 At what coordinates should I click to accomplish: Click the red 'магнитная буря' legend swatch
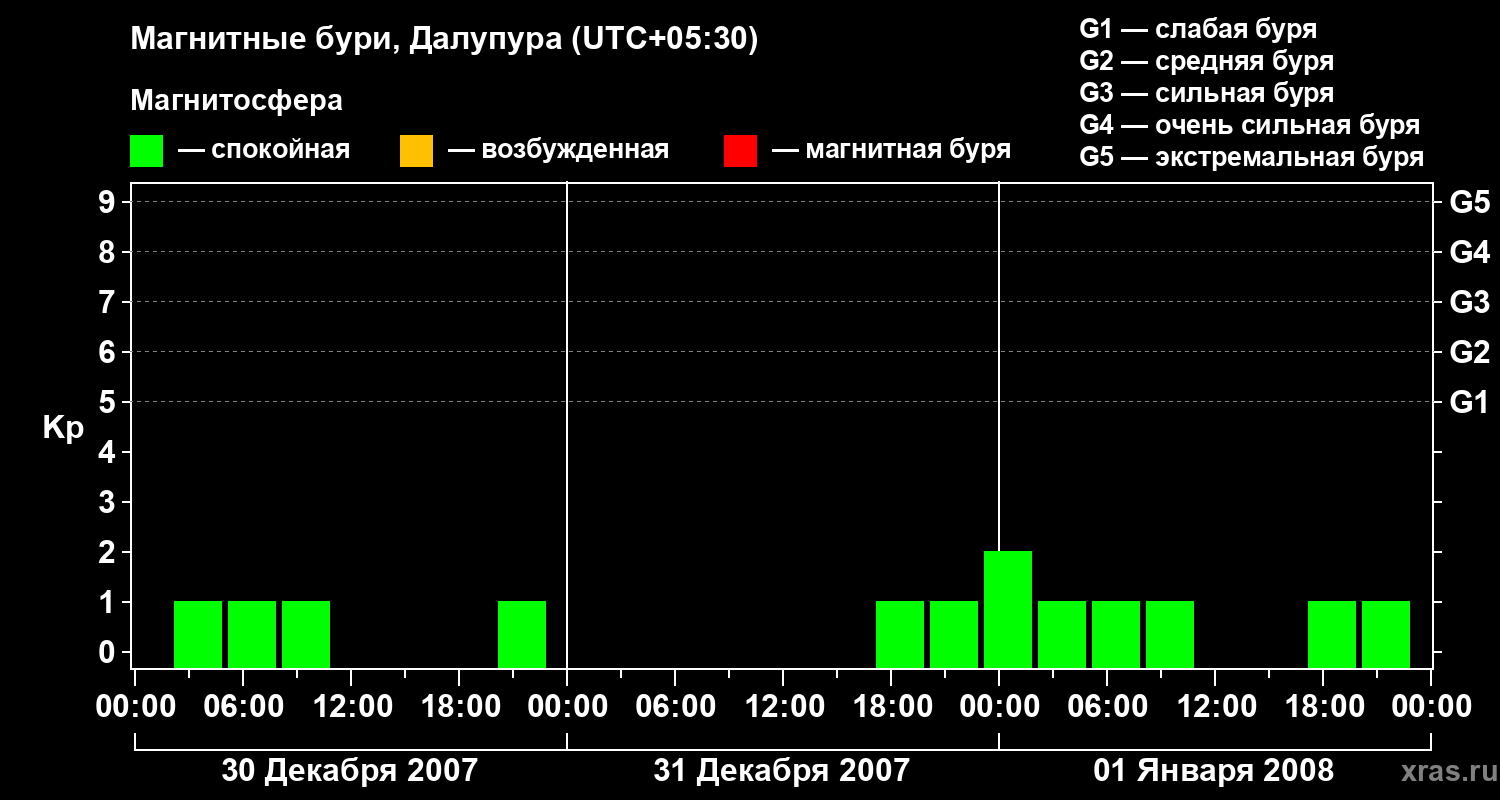coord(740,151)
